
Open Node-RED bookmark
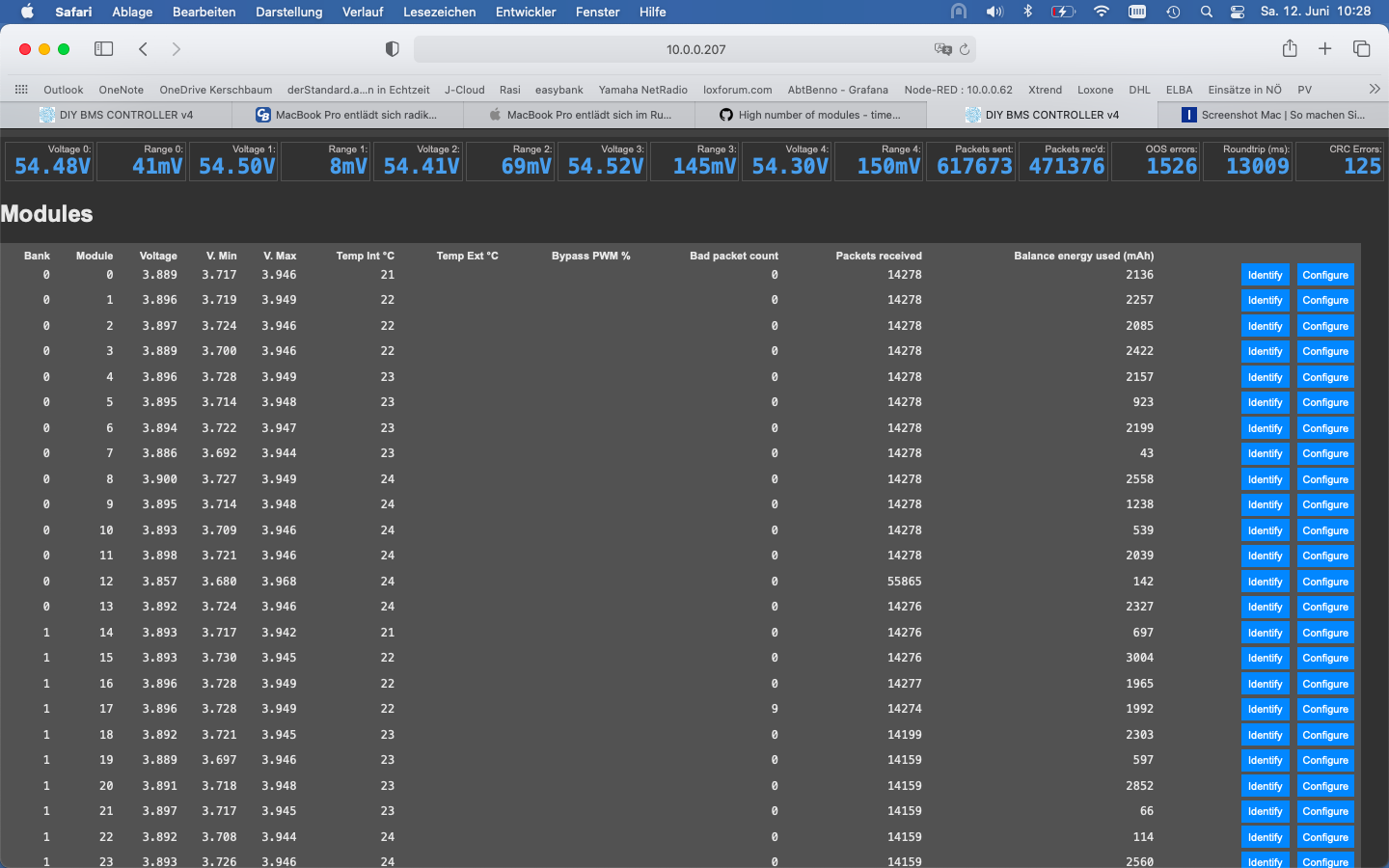pos(958,90)
